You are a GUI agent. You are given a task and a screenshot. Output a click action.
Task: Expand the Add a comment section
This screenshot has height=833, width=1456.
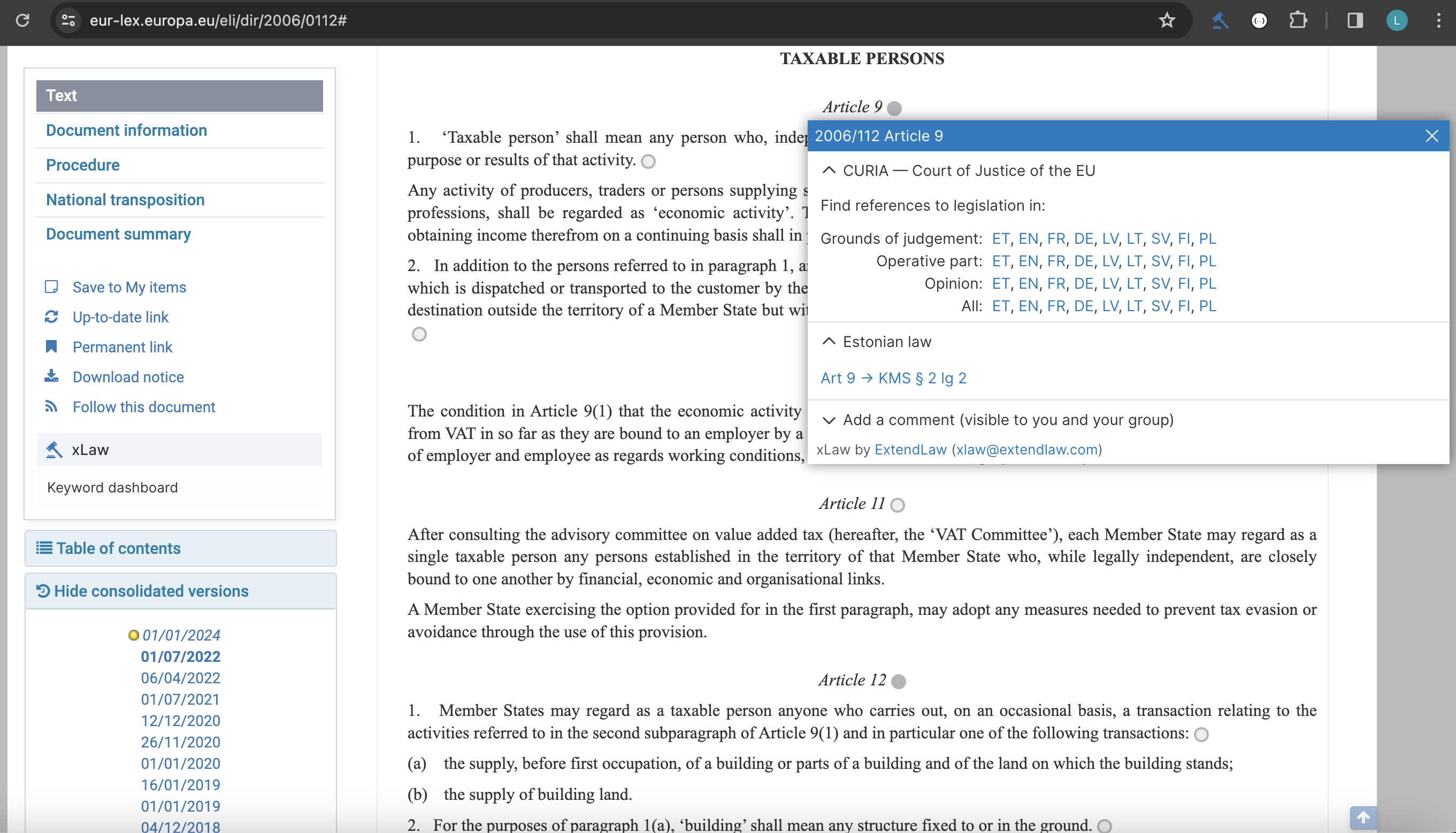[x=828, y=420]
